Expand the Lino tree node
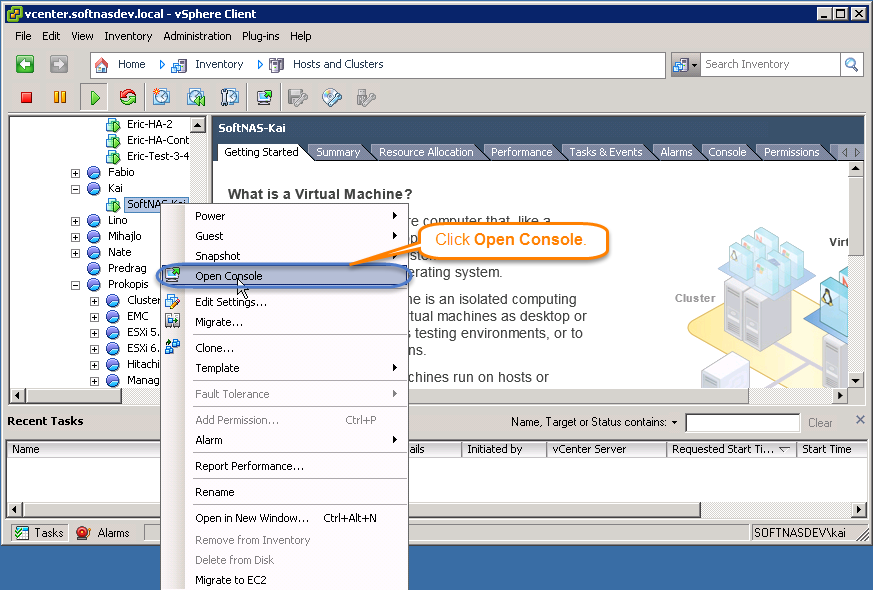873x590 pixels. (x=75, y=220)
